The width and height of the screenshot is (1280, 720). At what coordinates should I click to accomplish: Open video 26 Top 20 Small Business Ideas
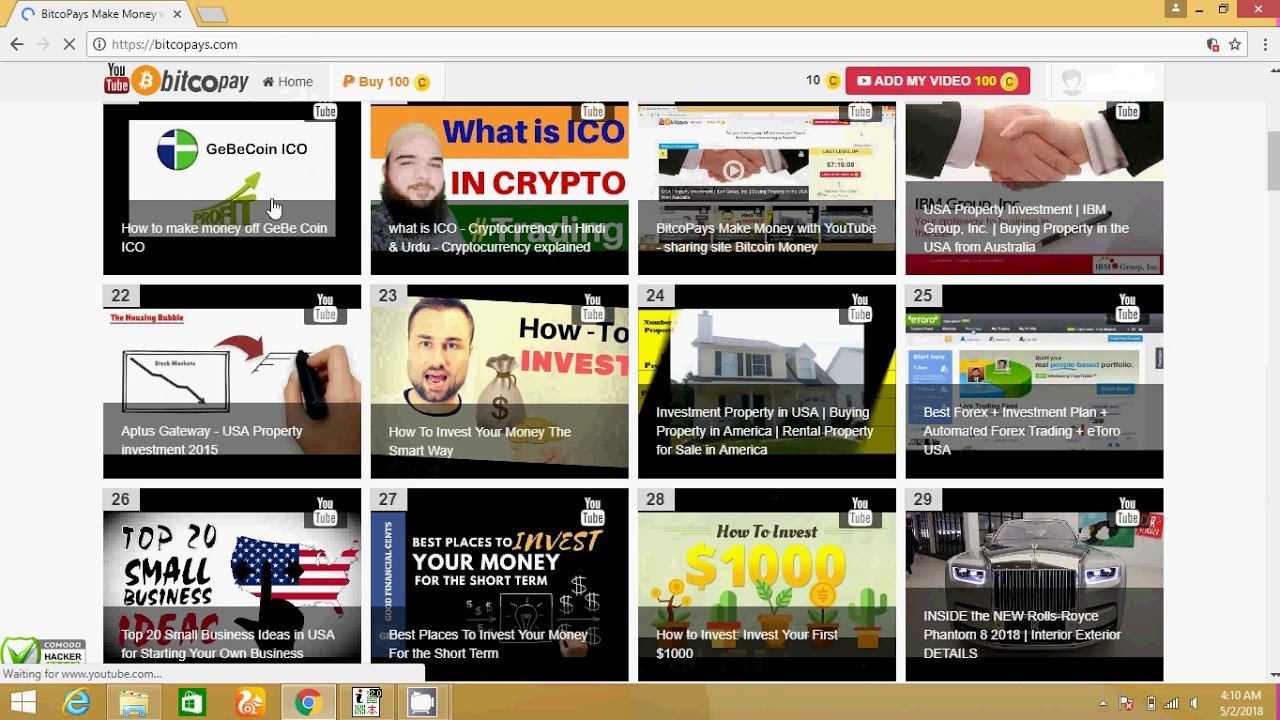[x=232, y=585]
